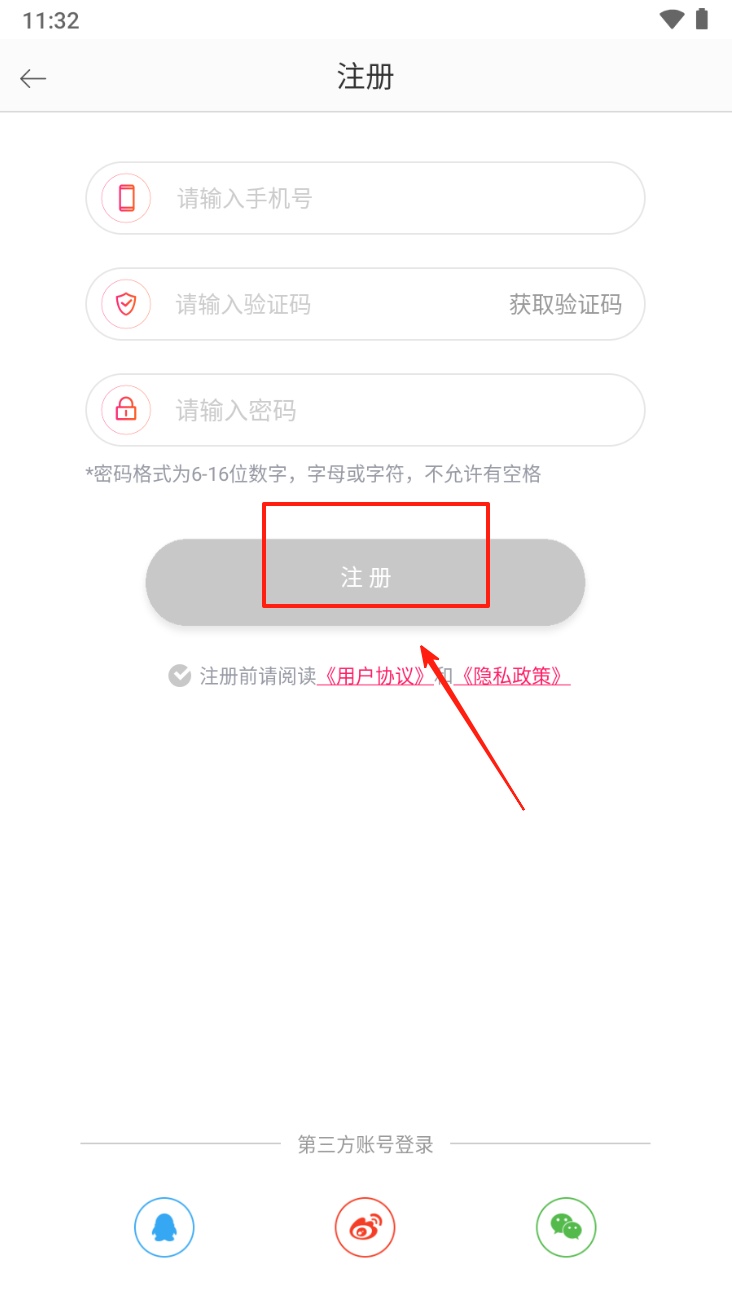
Task: Tap the Wi-Fi status bar icon
Action: pos(672,19)
